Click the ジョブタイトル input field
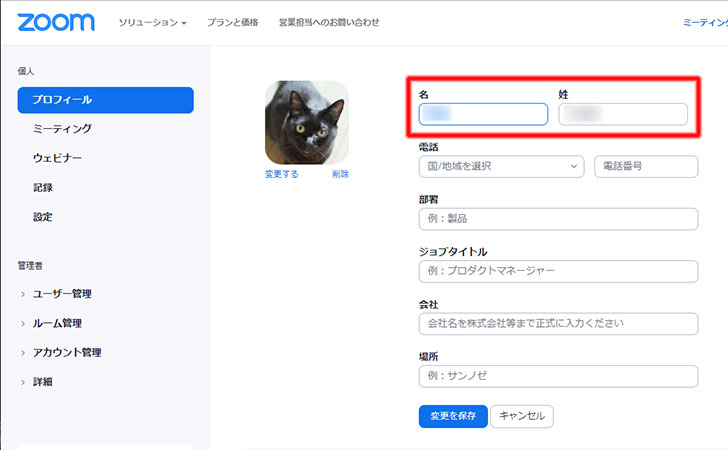728x450 pixels. coord(558,271)
